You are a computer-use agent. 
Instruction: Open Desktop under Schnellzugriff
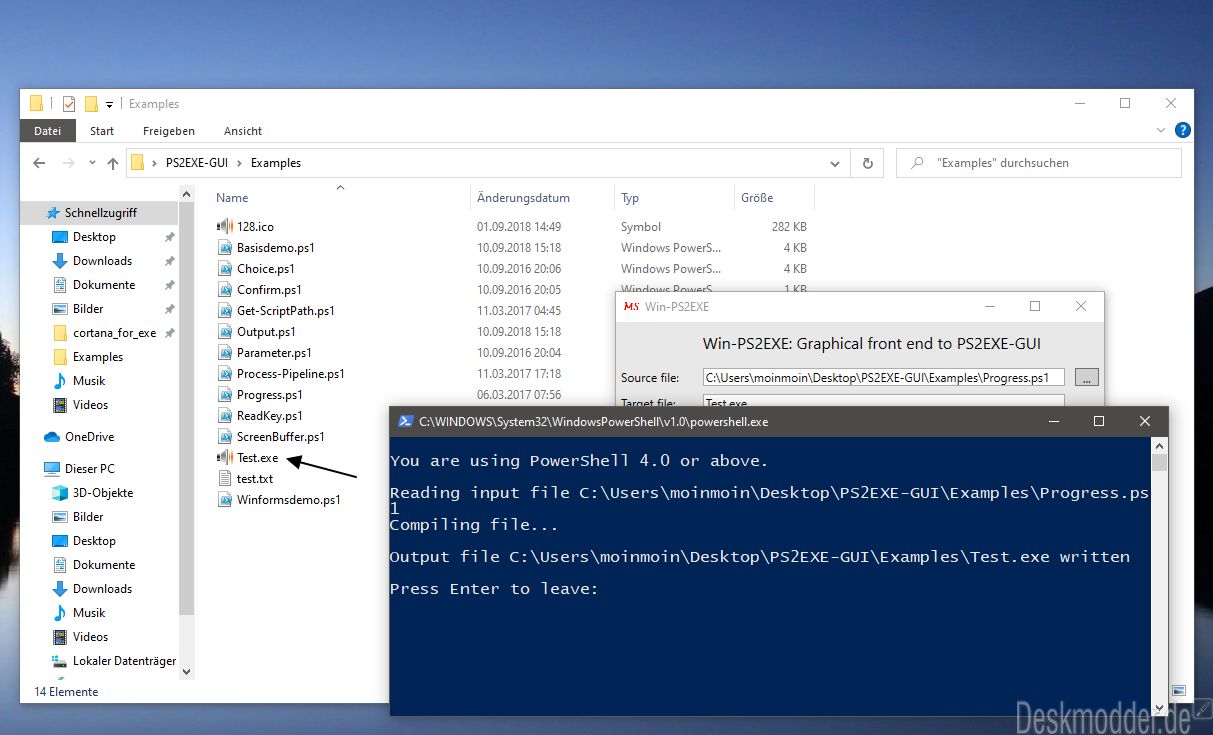pos(94,237)
